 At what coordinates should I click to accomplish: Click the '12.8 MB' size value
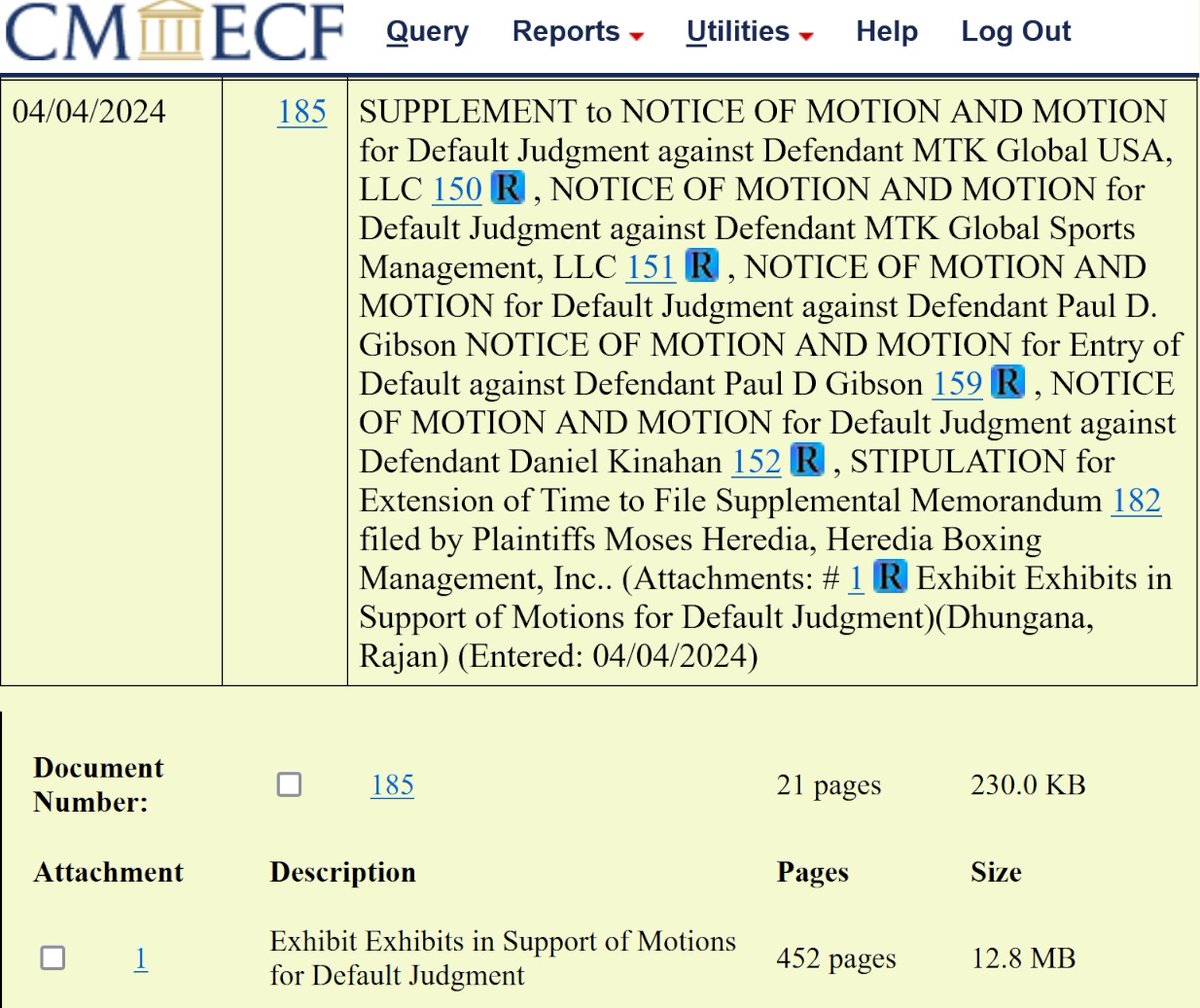click(1023, 959)
